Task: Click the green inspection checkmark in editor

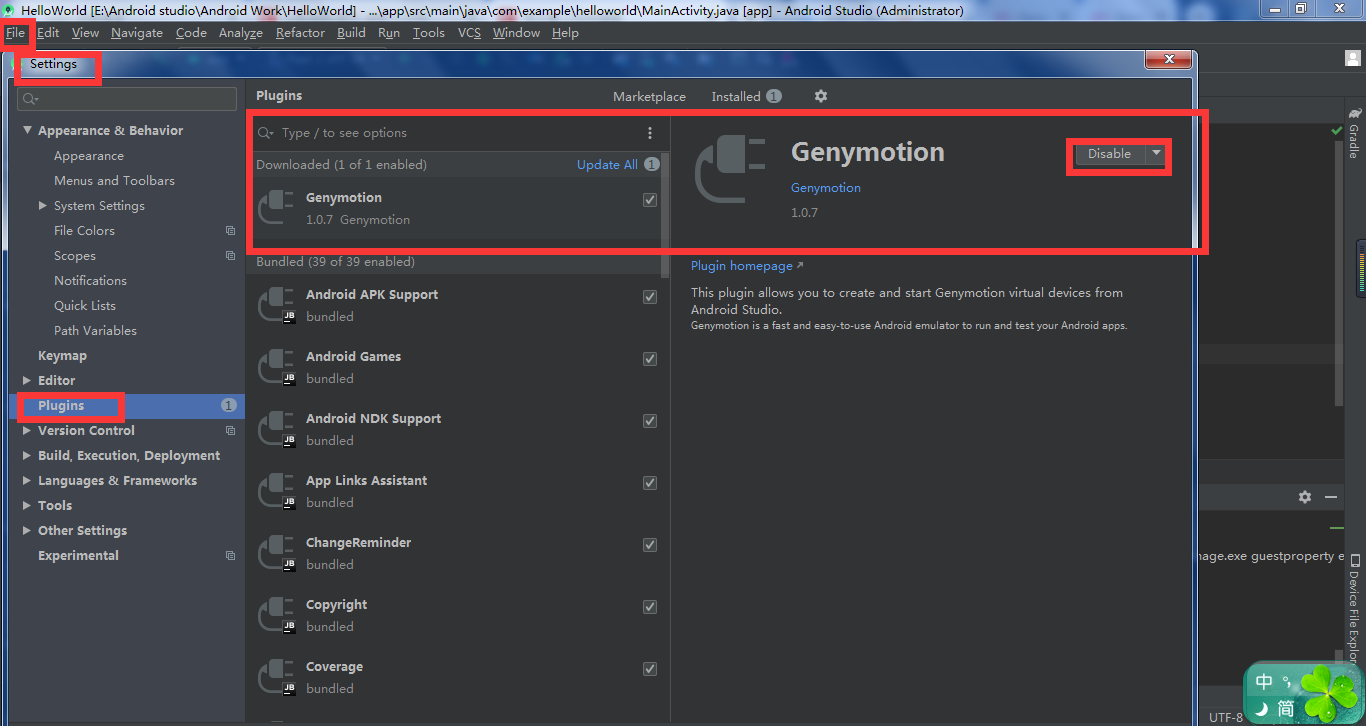Action: point(1337,131)
